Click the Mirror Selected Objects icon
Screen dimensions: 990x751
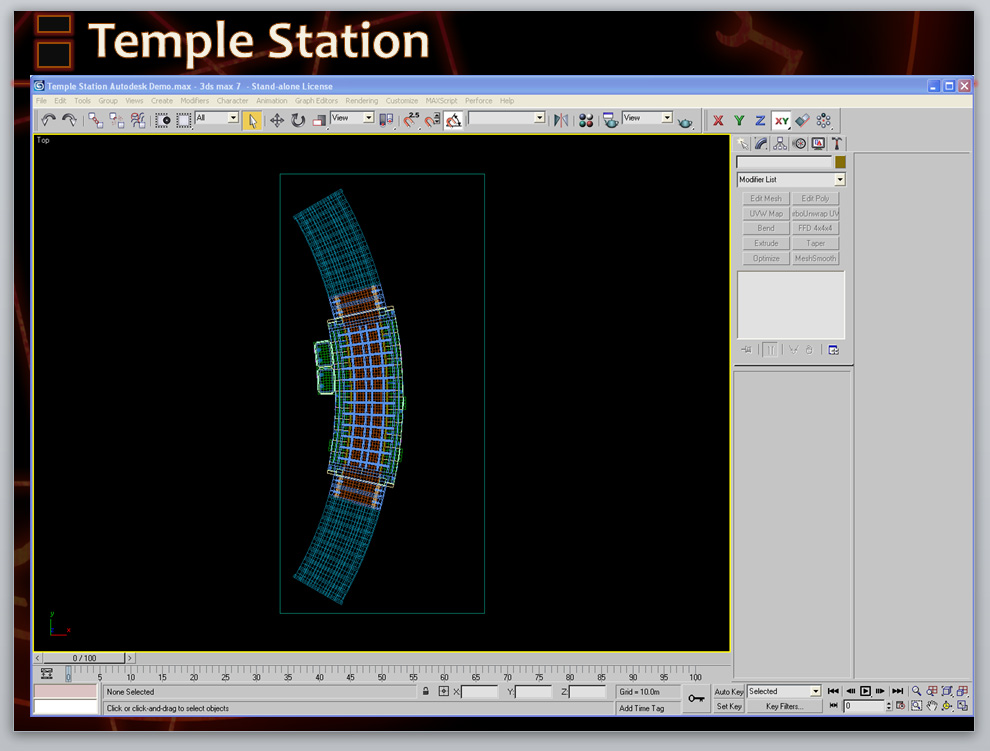[560, 120]
